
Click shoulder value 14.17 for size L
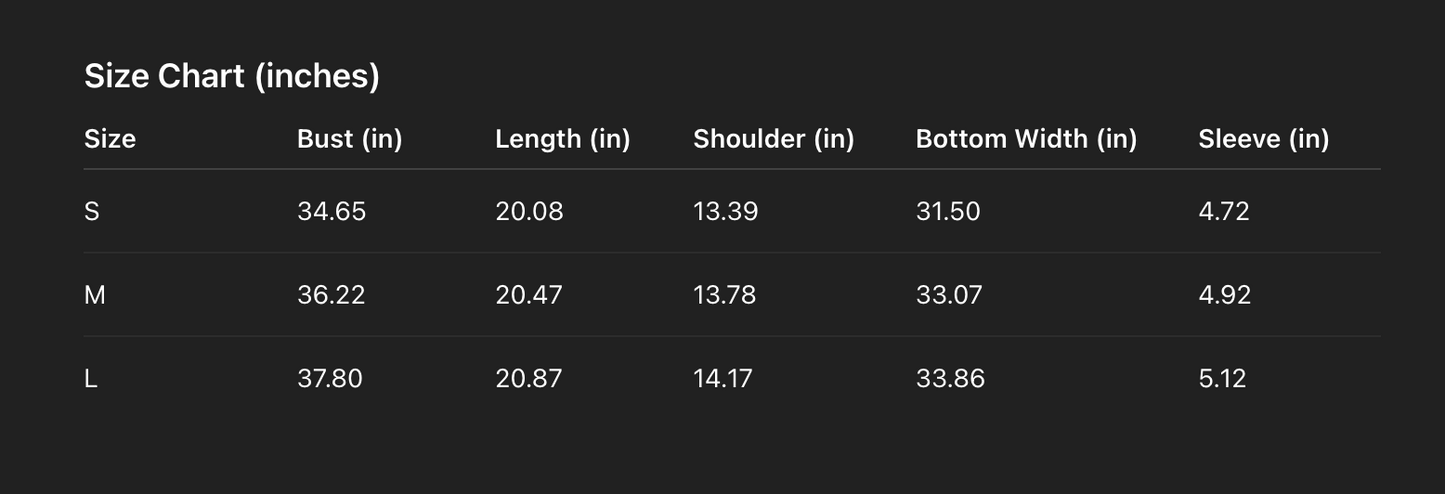coord(722,379)
